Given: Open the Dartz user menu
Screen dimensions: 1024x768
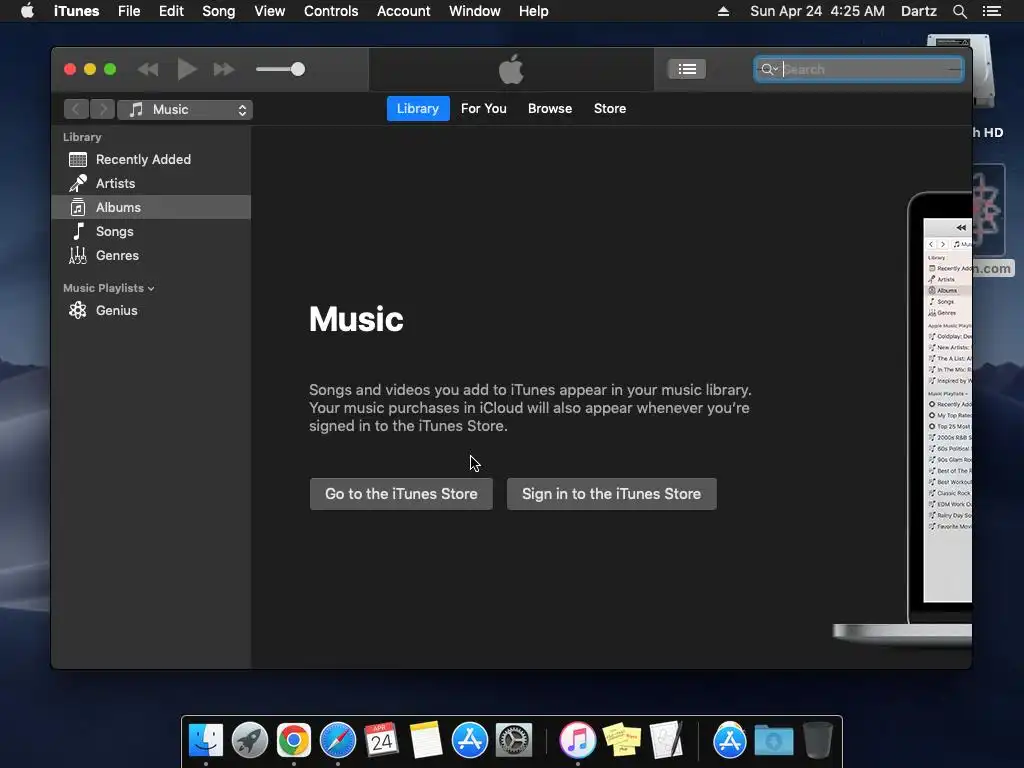Looking at the screenshot, I should click(x=918, y=11).
